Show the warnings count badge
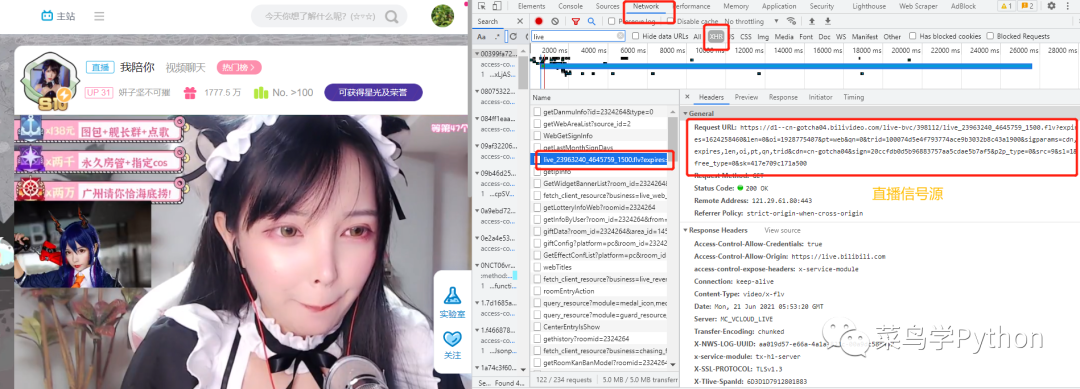The height and width of the screenshot is (389, 1080). tap(1005, 6)
